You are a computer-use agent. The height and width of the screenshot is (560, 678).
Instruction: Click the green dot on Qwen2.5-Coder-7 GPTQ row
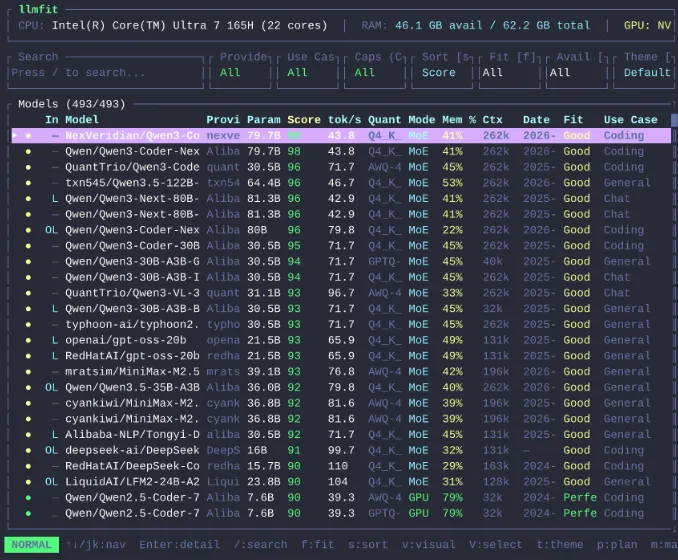[28, 513]
